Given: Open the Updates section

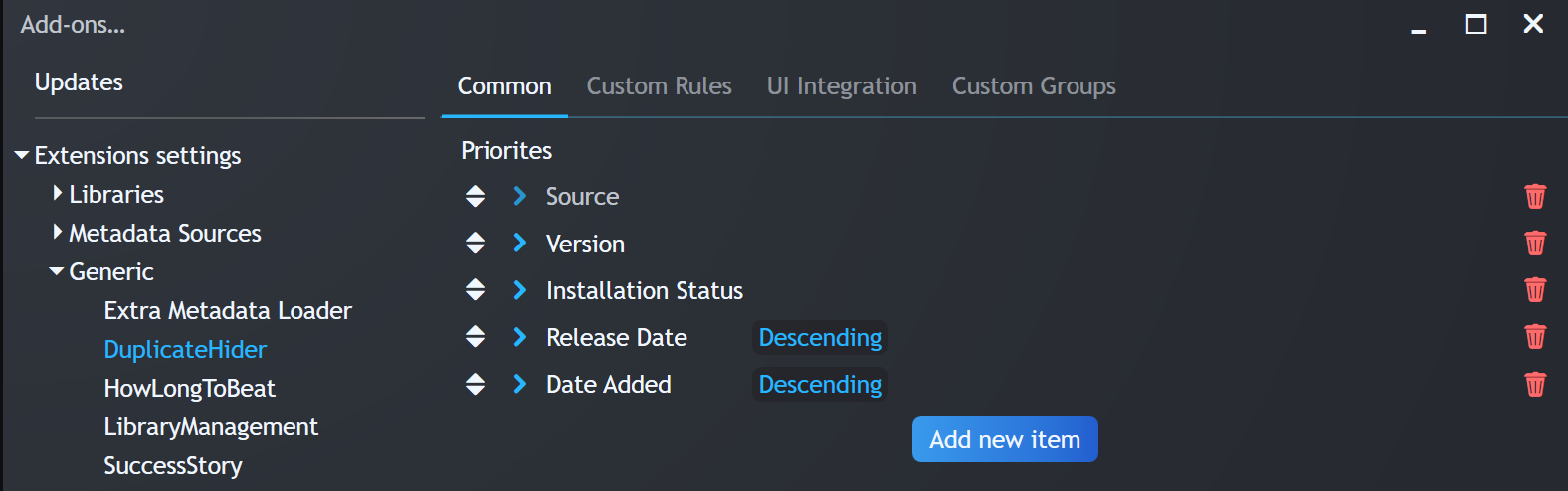Looking at the screenshot, I should 79,82.
